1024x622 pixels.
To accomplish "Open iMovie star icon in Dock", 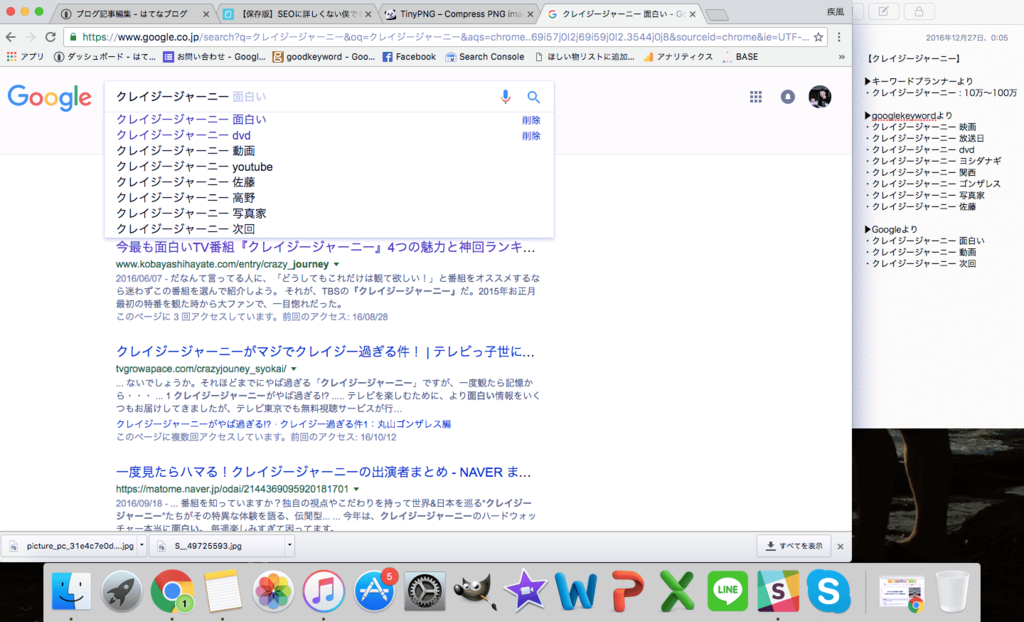I will [x=526, y=591].
